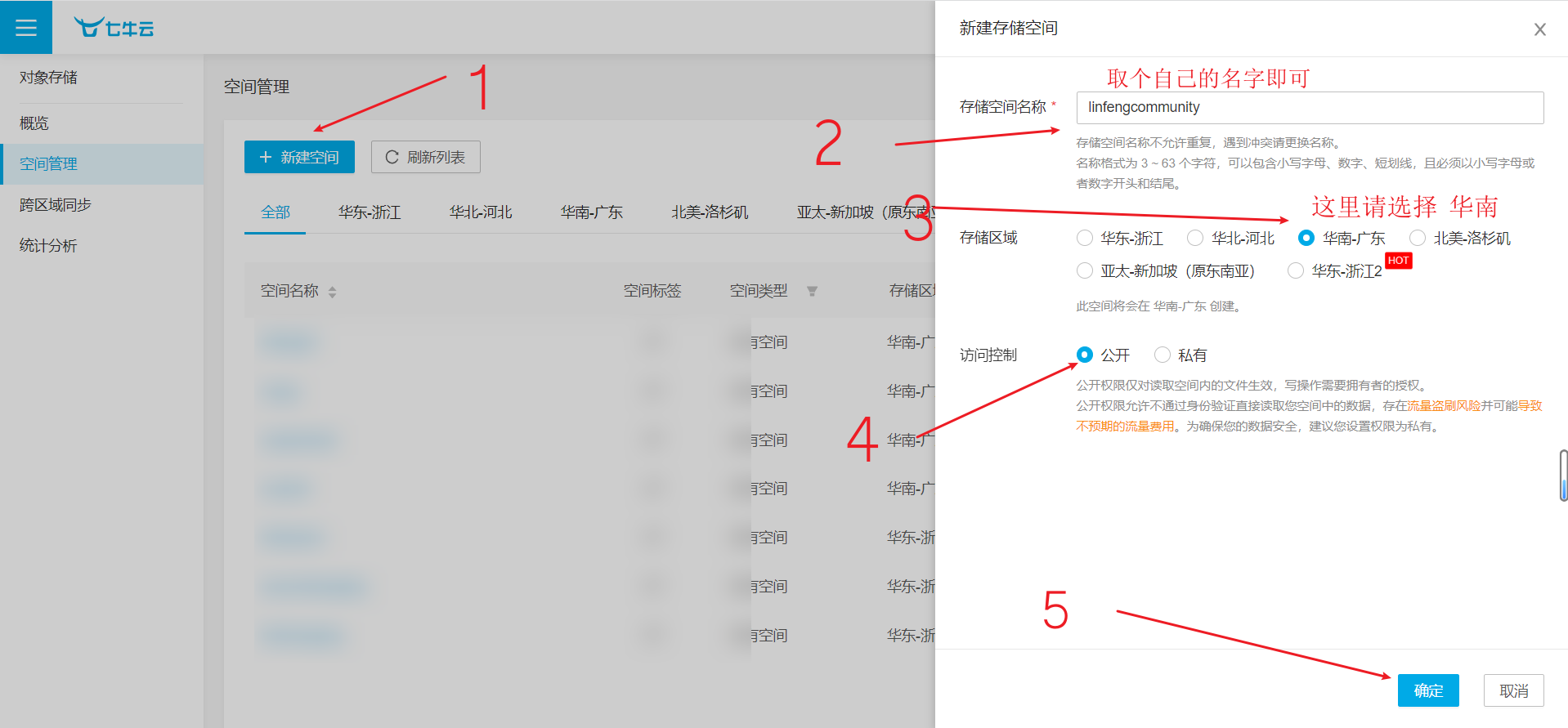Switch to the 华南-广东 tab
This screenshot has height=728, width=1568.
click(x=592, y=212)
